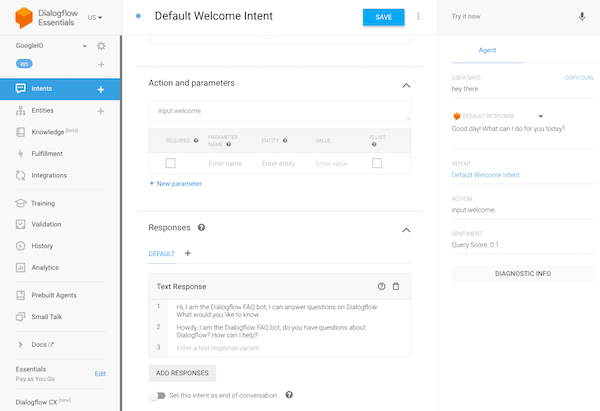Check the REQUIRED parameter checkbox
The width and height of the screenshot is (600, 411).
[170, 163]
